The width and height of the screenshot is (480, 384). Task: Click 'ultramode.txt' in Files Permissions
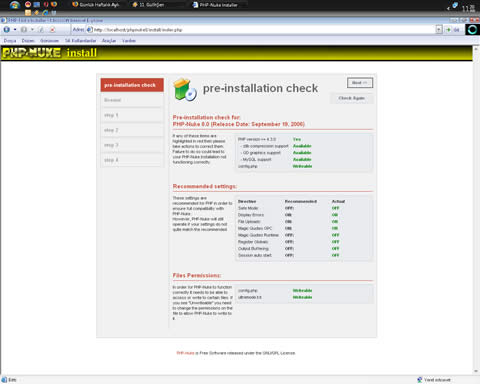coord(250,297)
